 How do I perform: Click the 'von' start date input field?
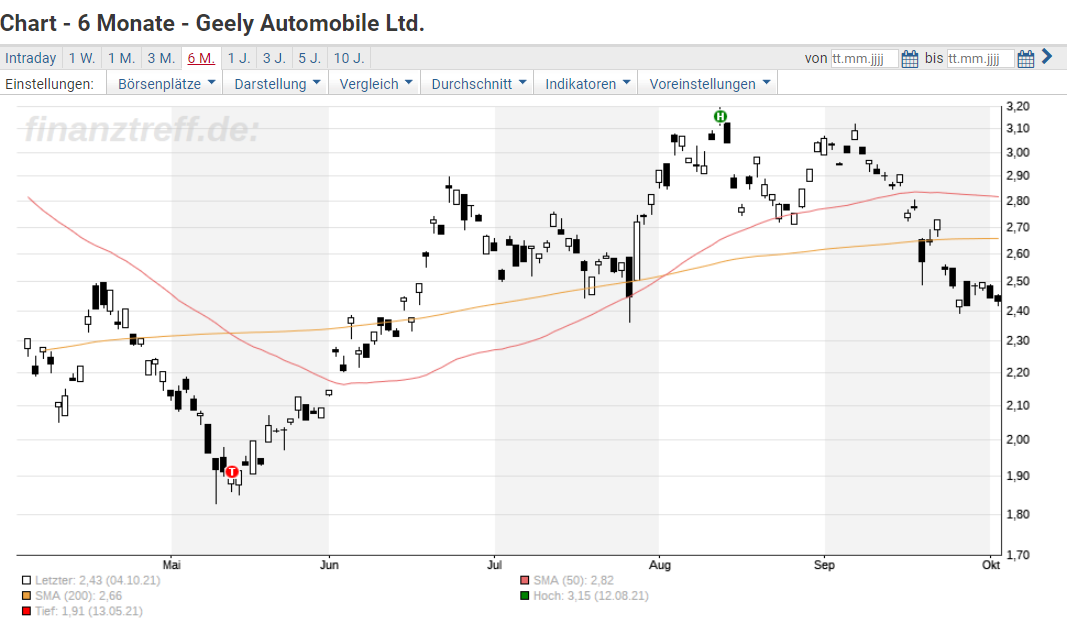coord(864,59)
